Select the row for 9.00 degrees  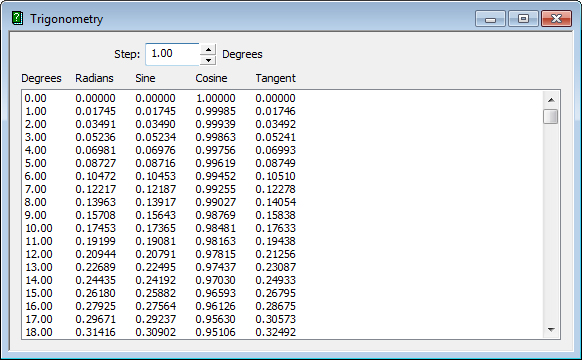tap(282, 215)
